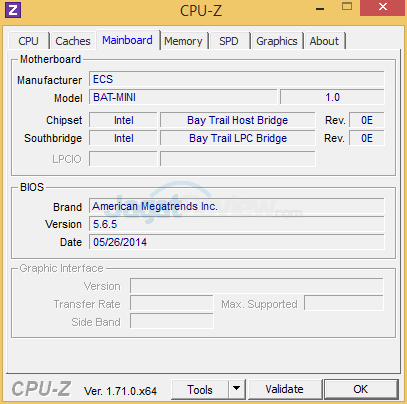Click the Chipset vendor Intel field
Screen dimensions: 407x404
pos(123,120)
